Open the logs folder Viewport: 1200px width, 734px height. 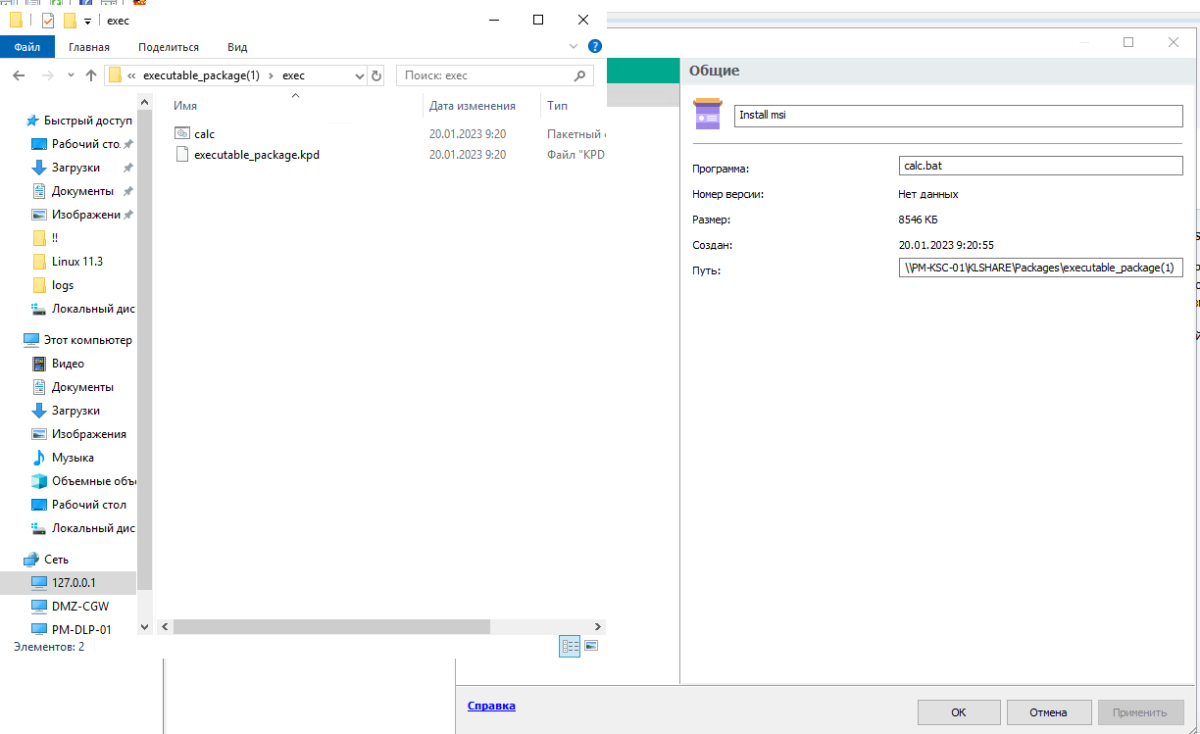[x=62, y=285]
